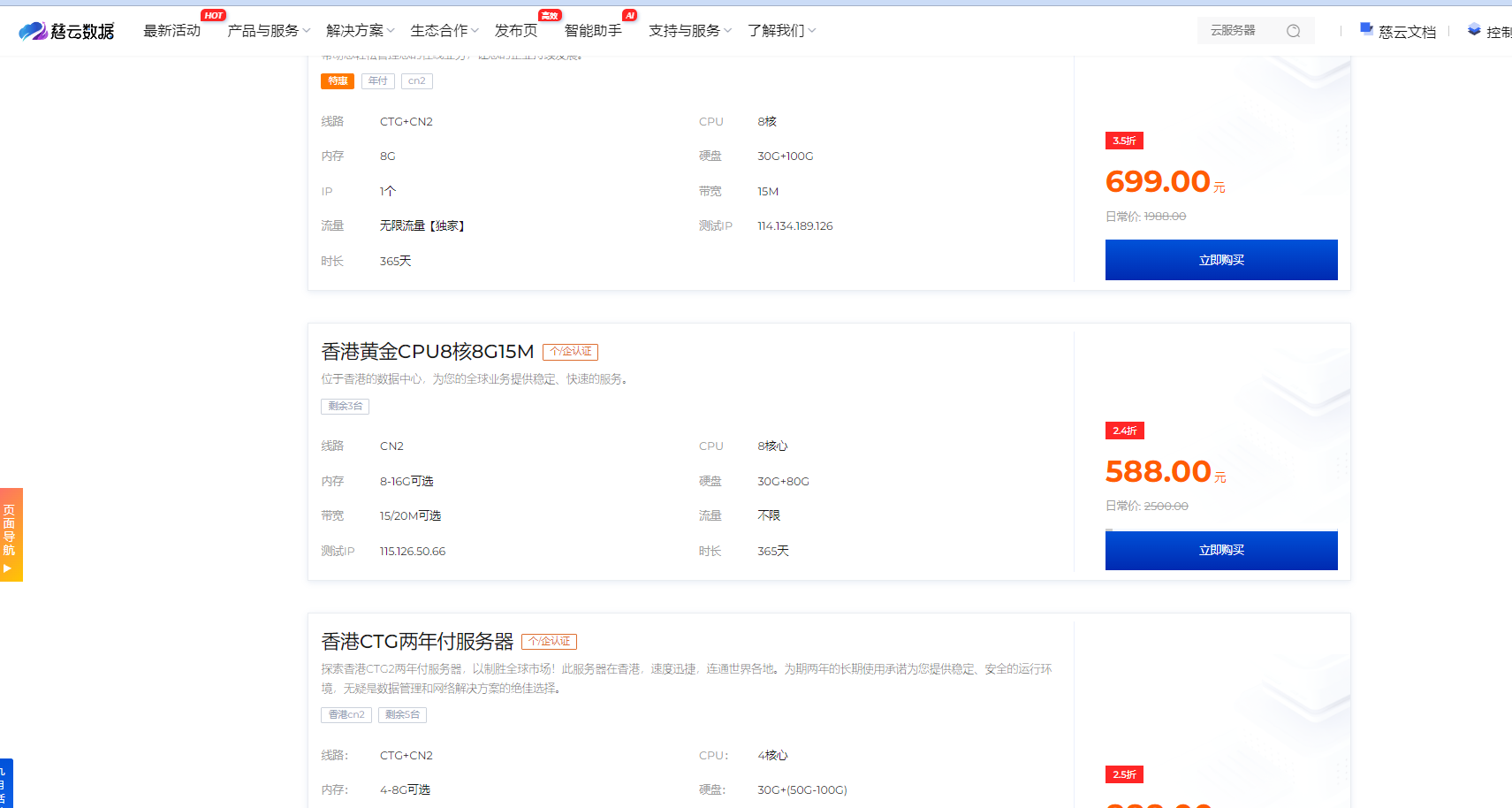
Task: Click the blue floating widget at bottom-left
Action: point(5,782)
